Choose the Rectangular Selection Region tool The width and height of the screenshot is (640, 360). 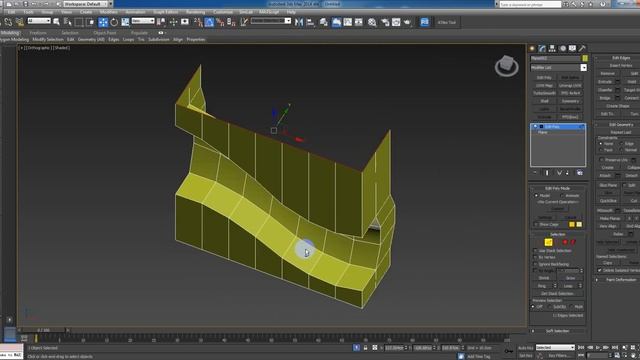79,22
